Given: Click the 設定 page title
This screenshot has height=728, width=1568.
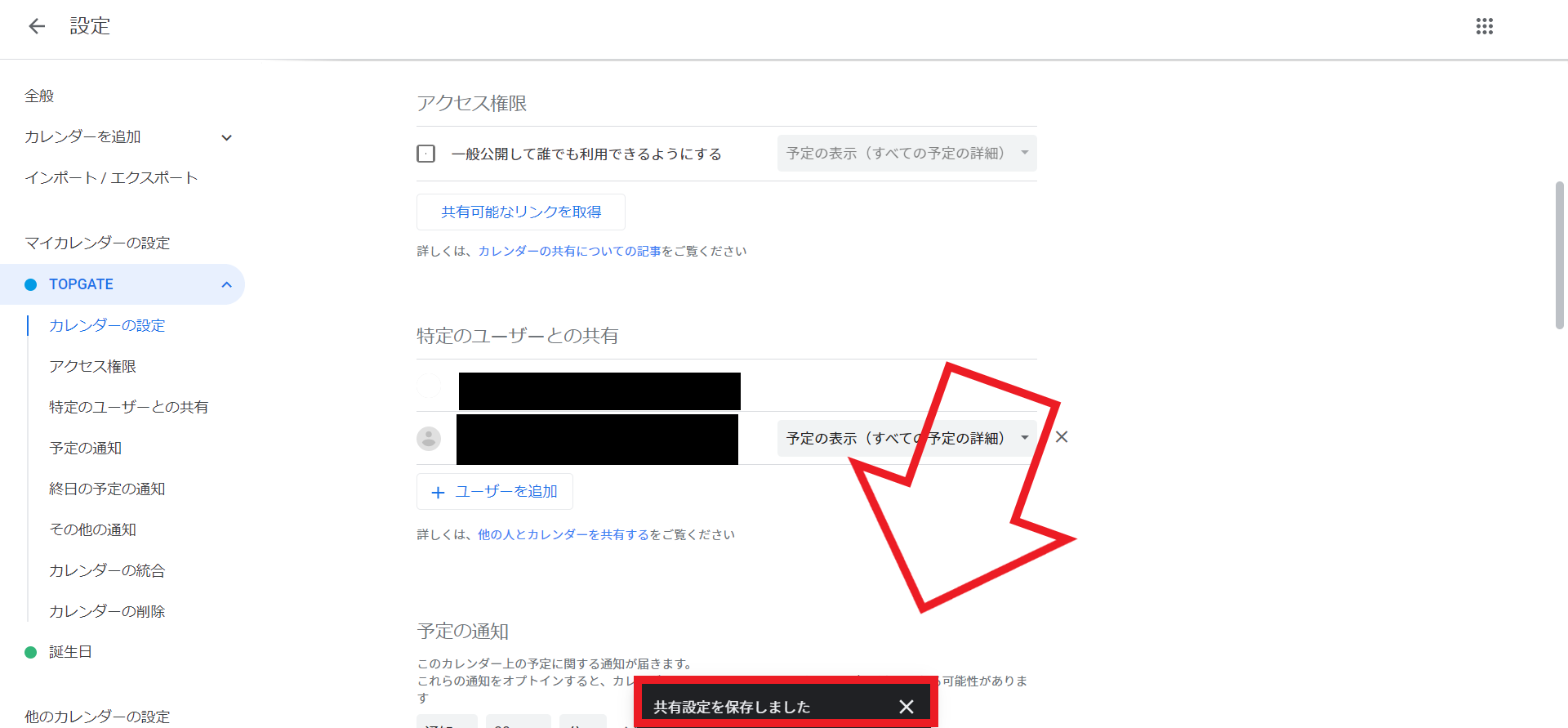Looking at the screenshot, I should [x=90, y=26].
